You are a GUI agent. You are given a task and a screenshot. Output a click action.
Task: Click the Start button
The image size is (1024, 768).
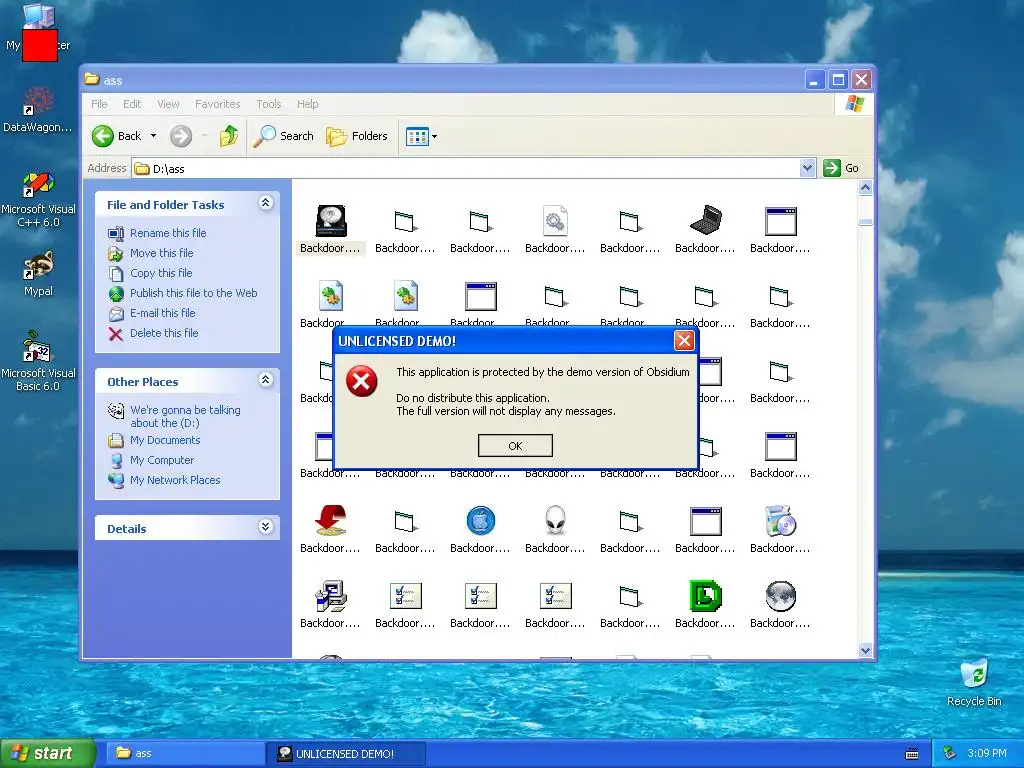coord(48,753)
